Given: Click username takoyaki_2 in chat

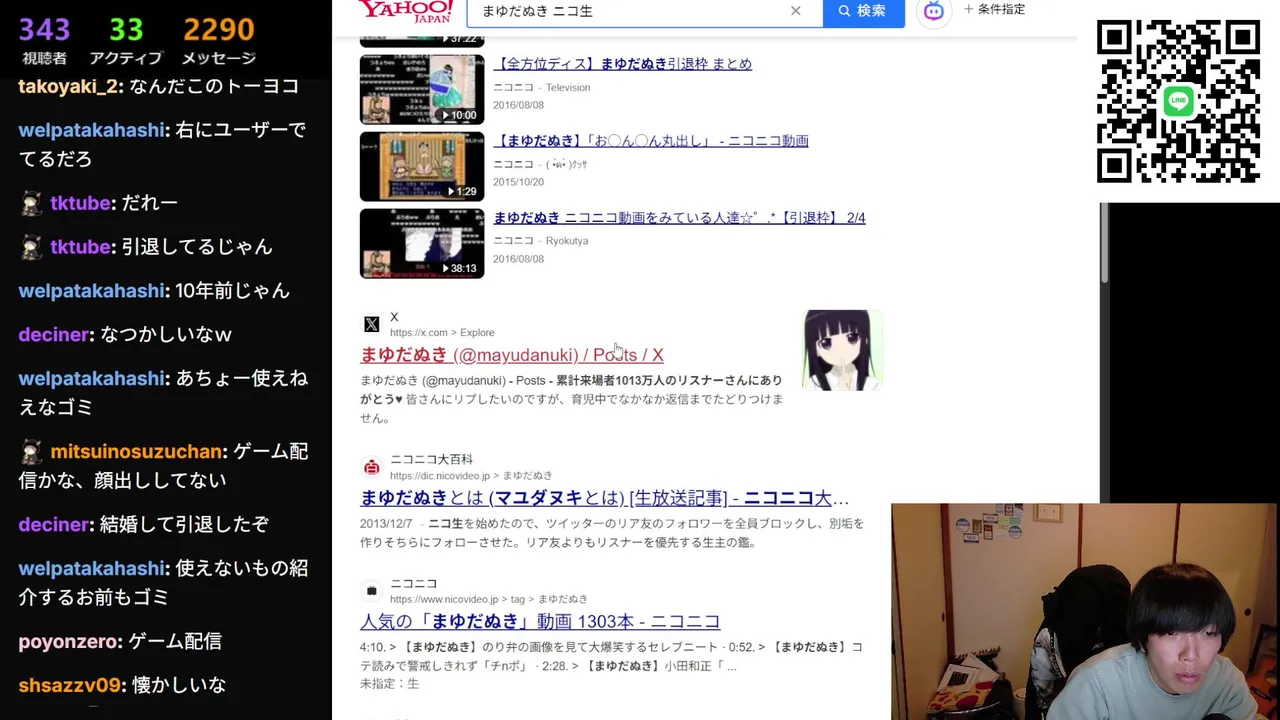Looking at the screenshot, I should (68, 87).
